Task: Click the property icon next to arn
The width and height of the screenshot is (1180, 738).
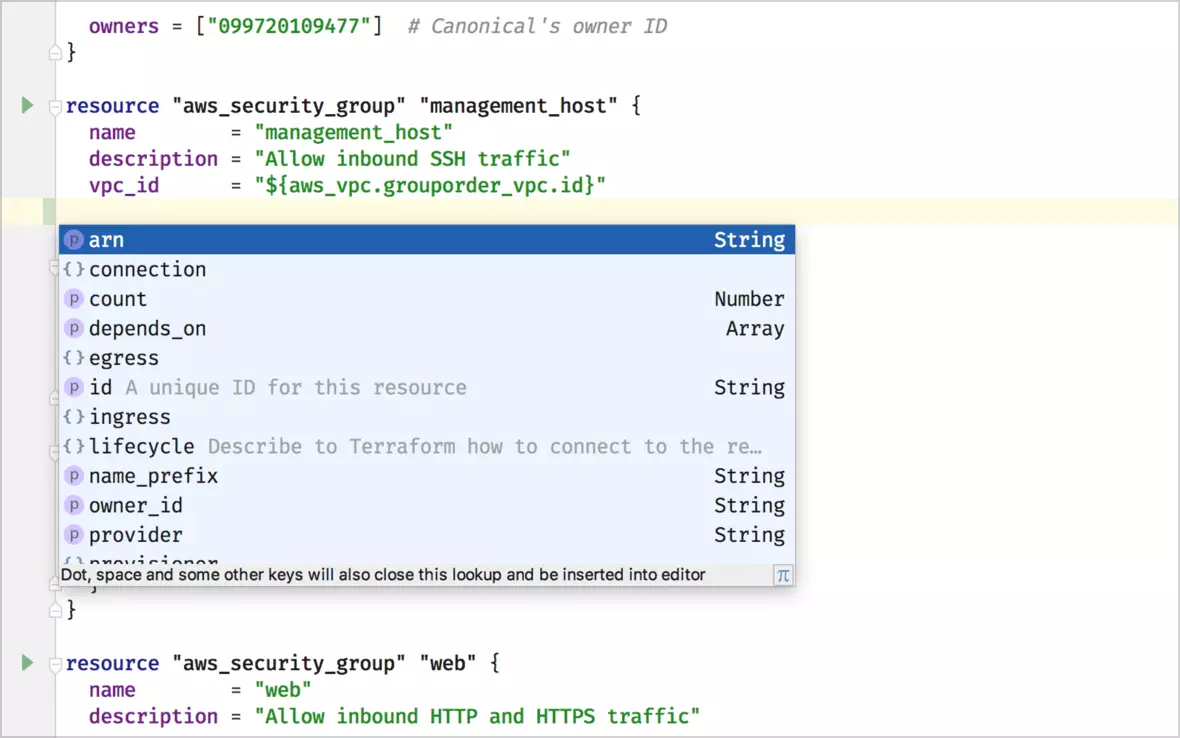Action: tap(73, 240)
